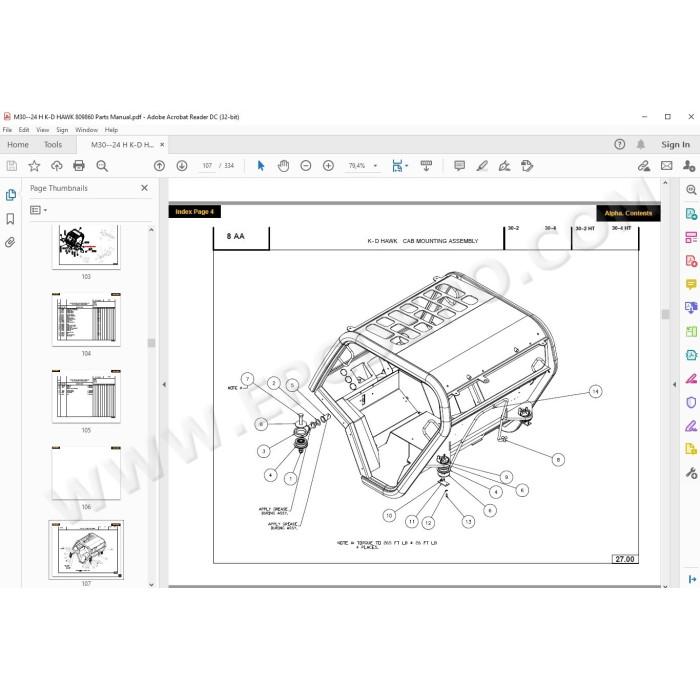Open the Attachments paperclip pane
Screen dimensions: 700x700
pos(10,242)
